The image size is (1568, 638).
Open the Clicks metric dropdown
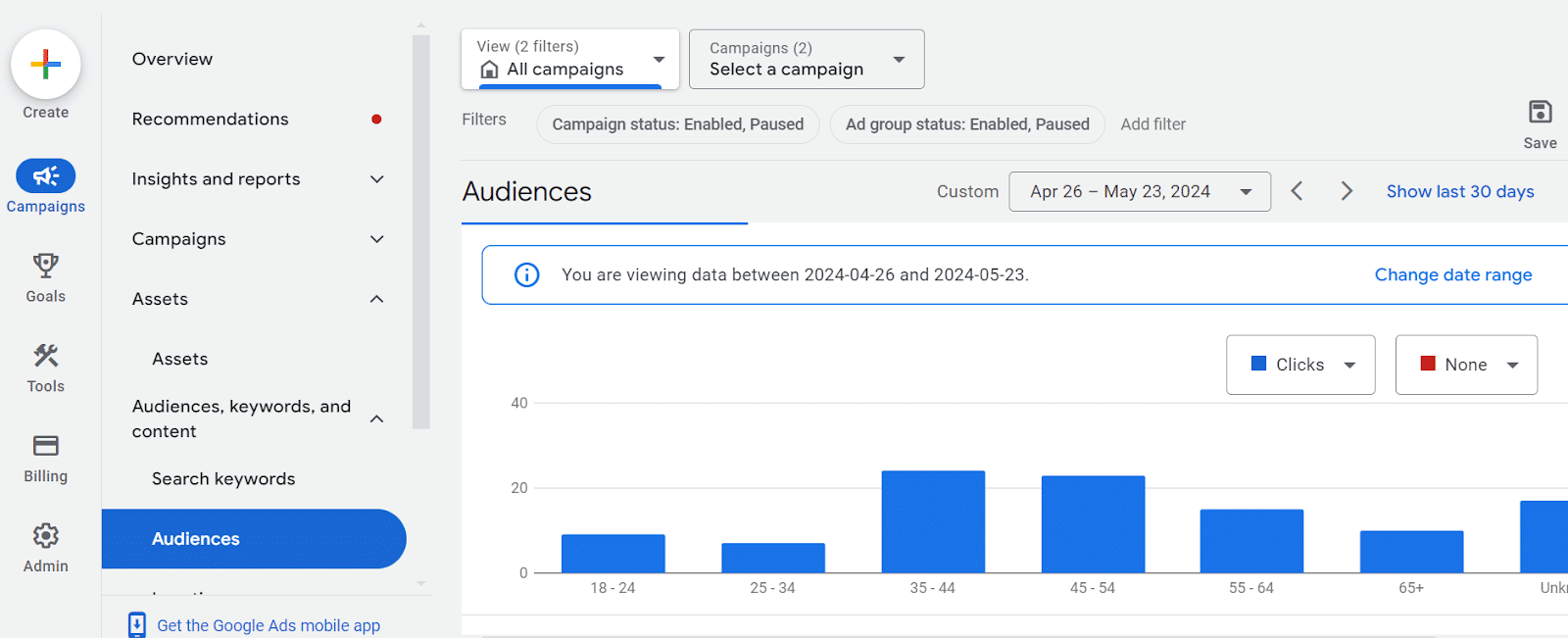[1300, 365]
